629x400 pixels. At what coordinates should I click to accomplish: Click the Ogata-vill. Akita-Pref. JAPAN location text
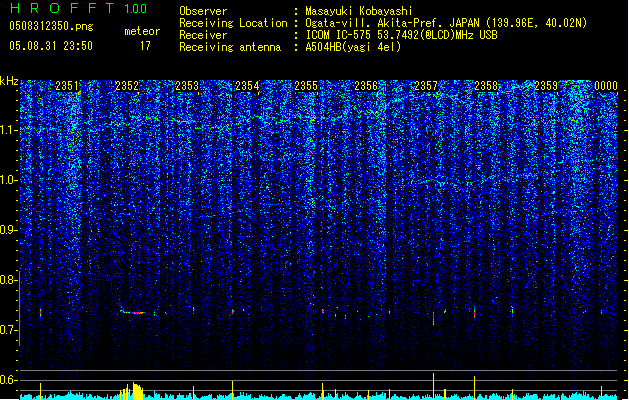click(x=446, y=23)
